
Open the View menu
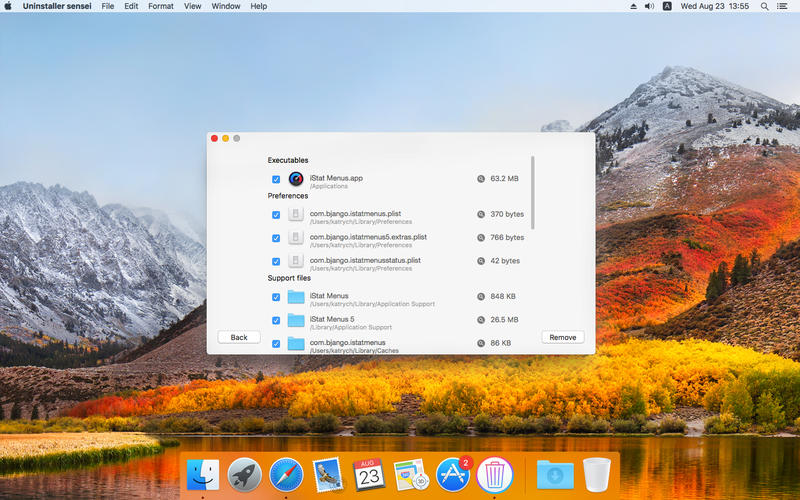tap(192, 6)
